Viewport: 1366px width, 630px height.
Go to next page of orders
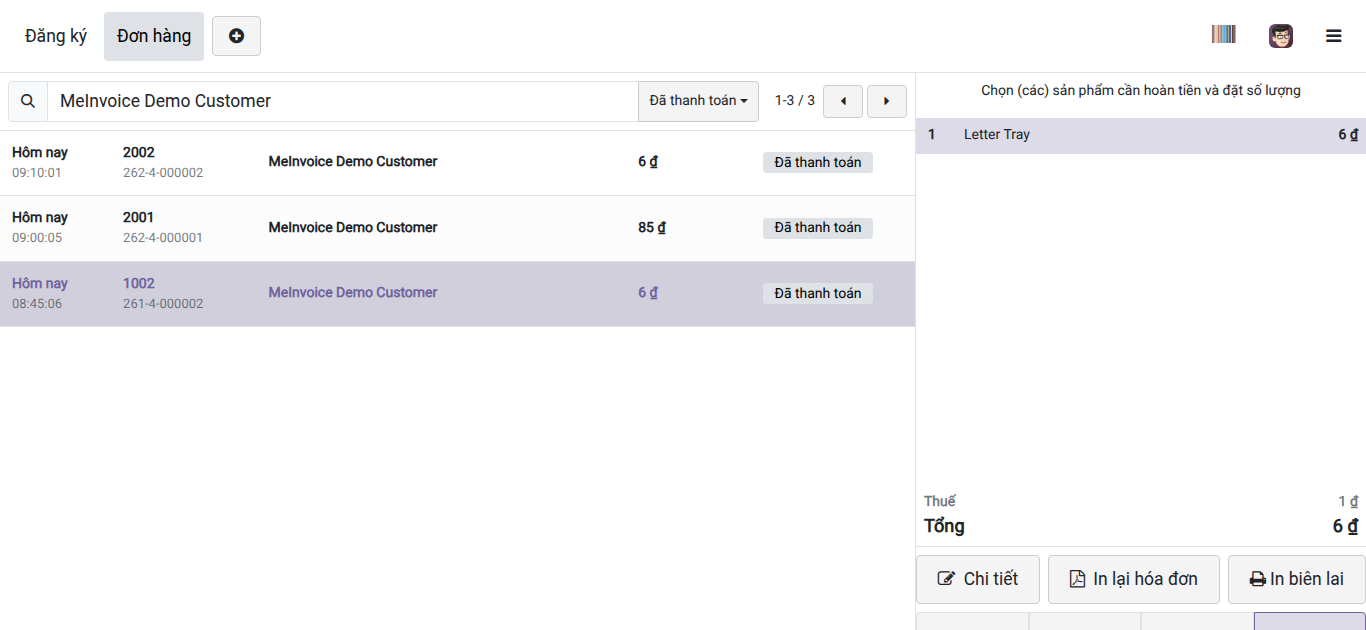886,101
